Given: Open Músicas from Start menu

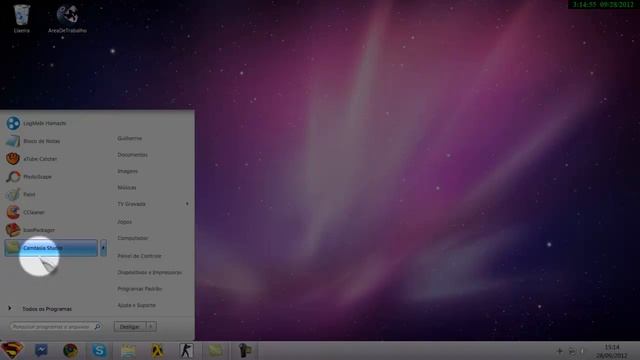Looking at the screenshot, I should point(127,187).
